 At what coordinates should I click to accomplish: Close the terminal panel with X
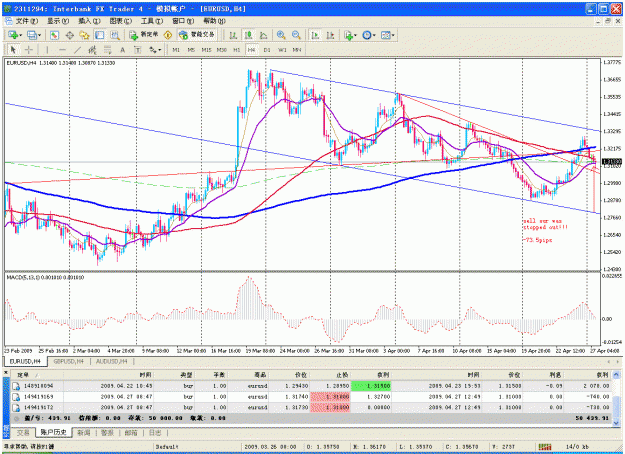pos(6,372)
